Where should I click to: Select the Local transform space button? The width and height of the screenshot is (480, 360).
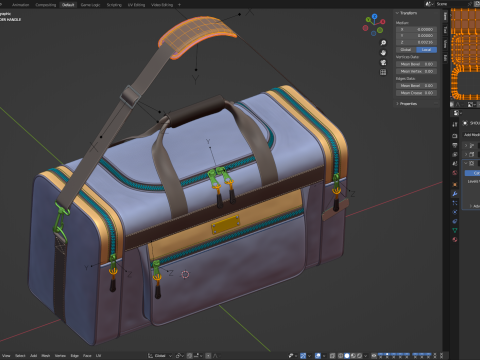pyautogui.click(x=427, y=50)
